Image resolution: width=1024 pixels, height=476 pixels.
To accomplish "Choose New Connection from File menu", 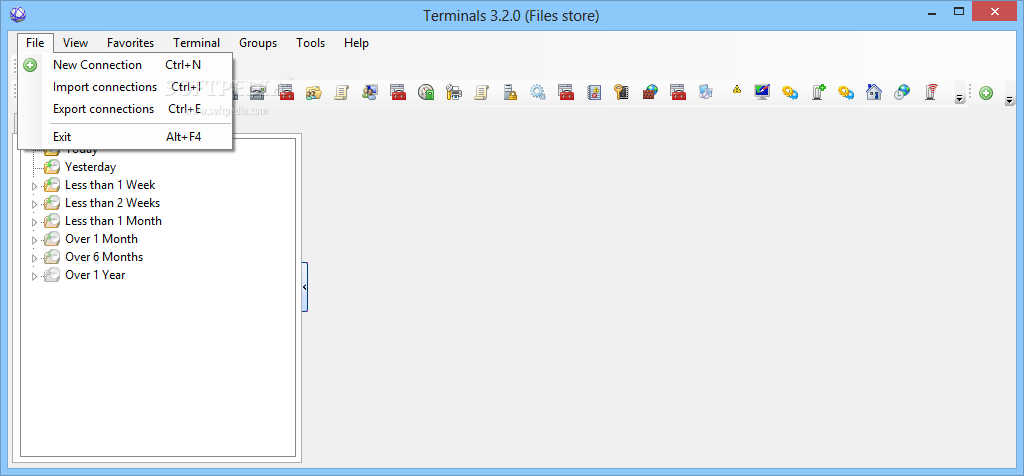I will pos(125,65).
